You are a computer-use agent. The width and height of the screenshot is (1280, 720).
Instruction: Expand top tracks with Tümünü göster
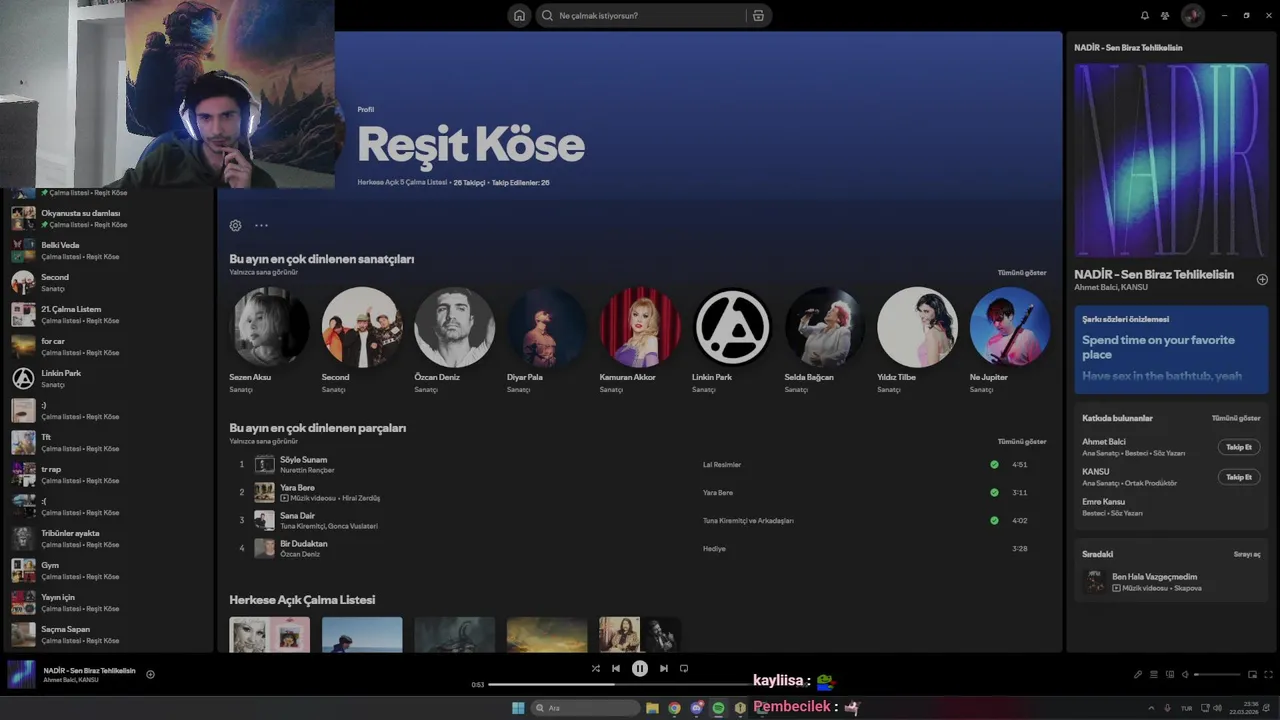[x=1022, y=442]
